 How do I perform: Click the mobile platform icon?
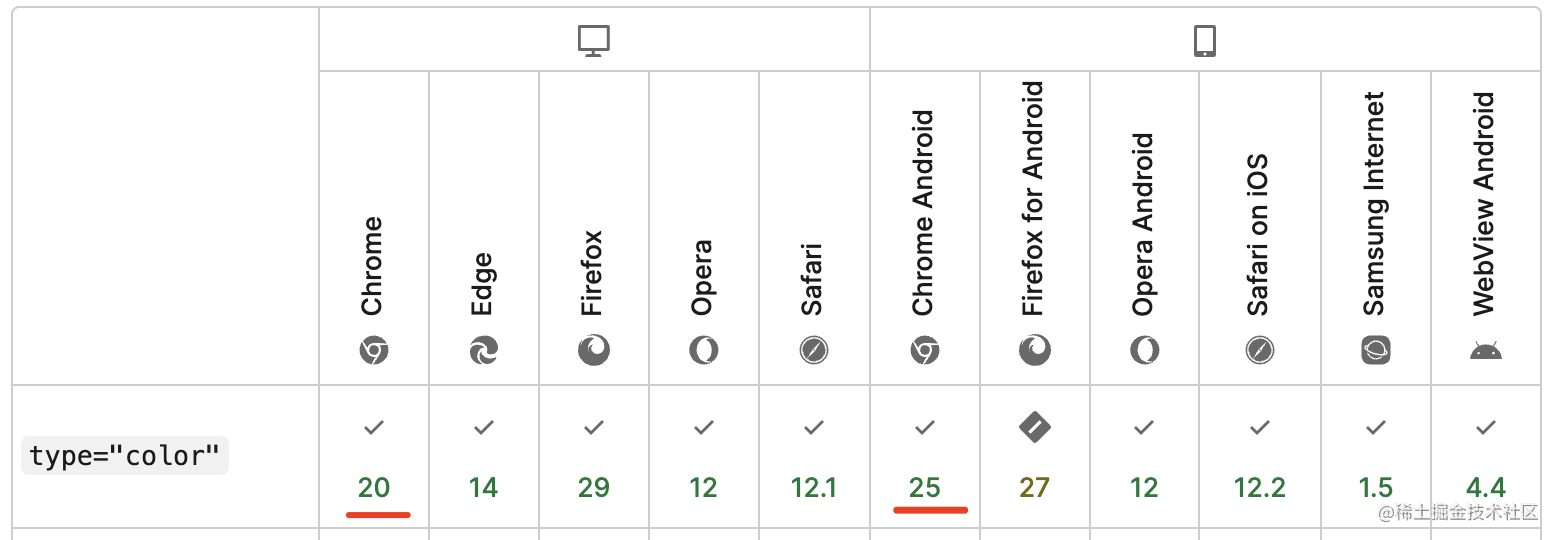[1205, 41]
